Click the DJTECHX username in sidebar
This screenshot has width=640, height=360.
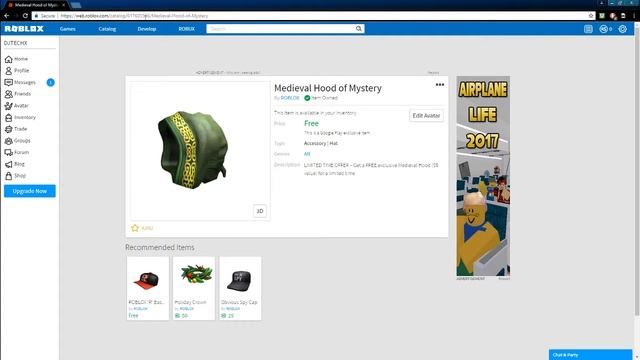16,43
